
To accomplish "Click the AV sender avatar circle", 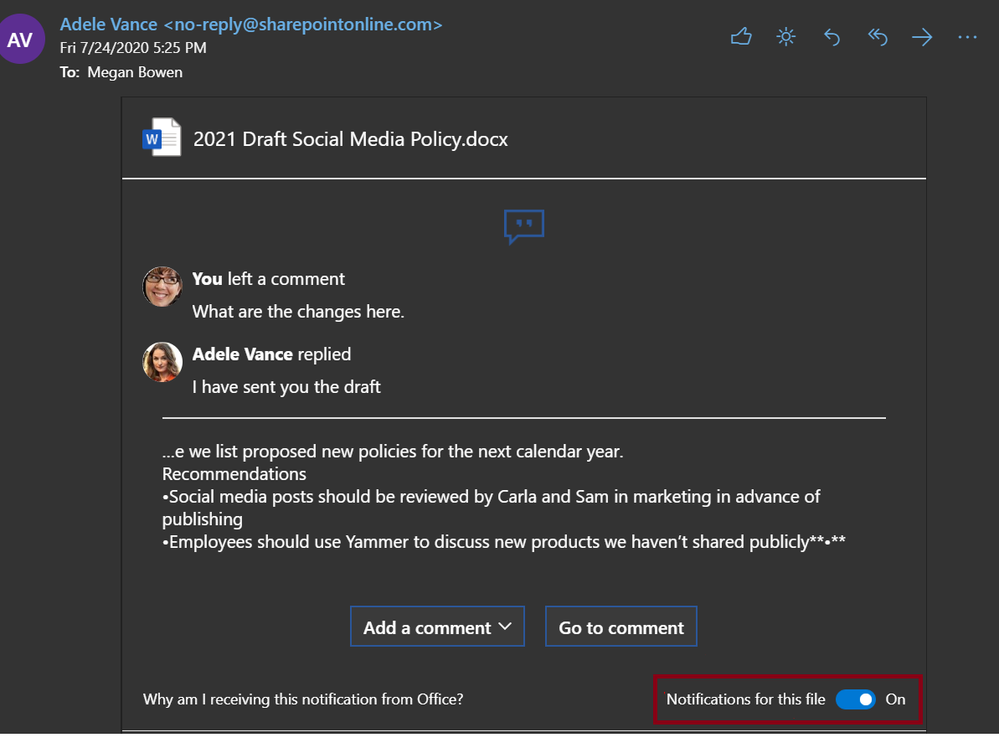I will click(20, 39).
